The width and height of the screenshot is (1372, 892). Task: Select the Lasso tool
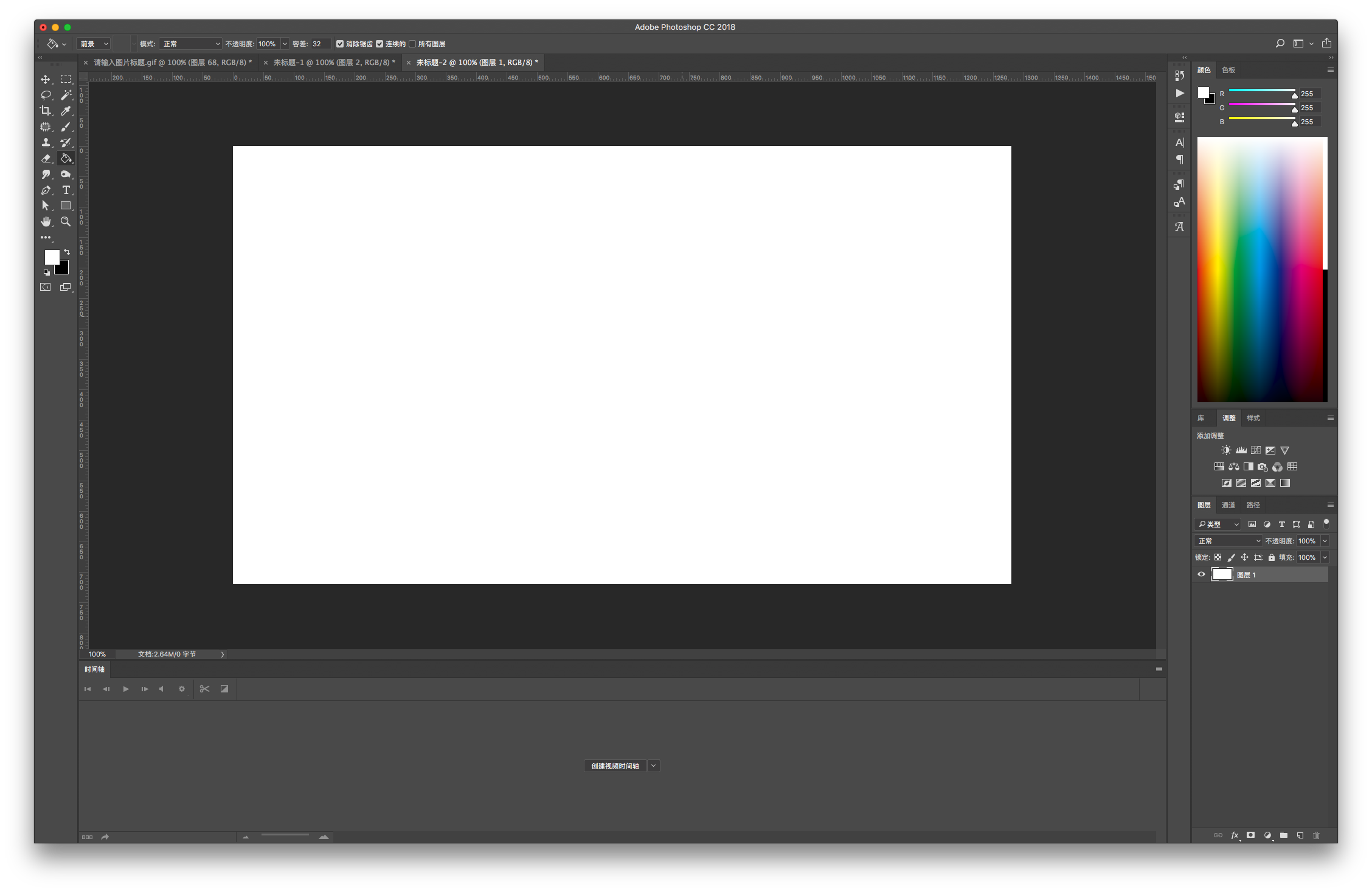coord(46,95)
